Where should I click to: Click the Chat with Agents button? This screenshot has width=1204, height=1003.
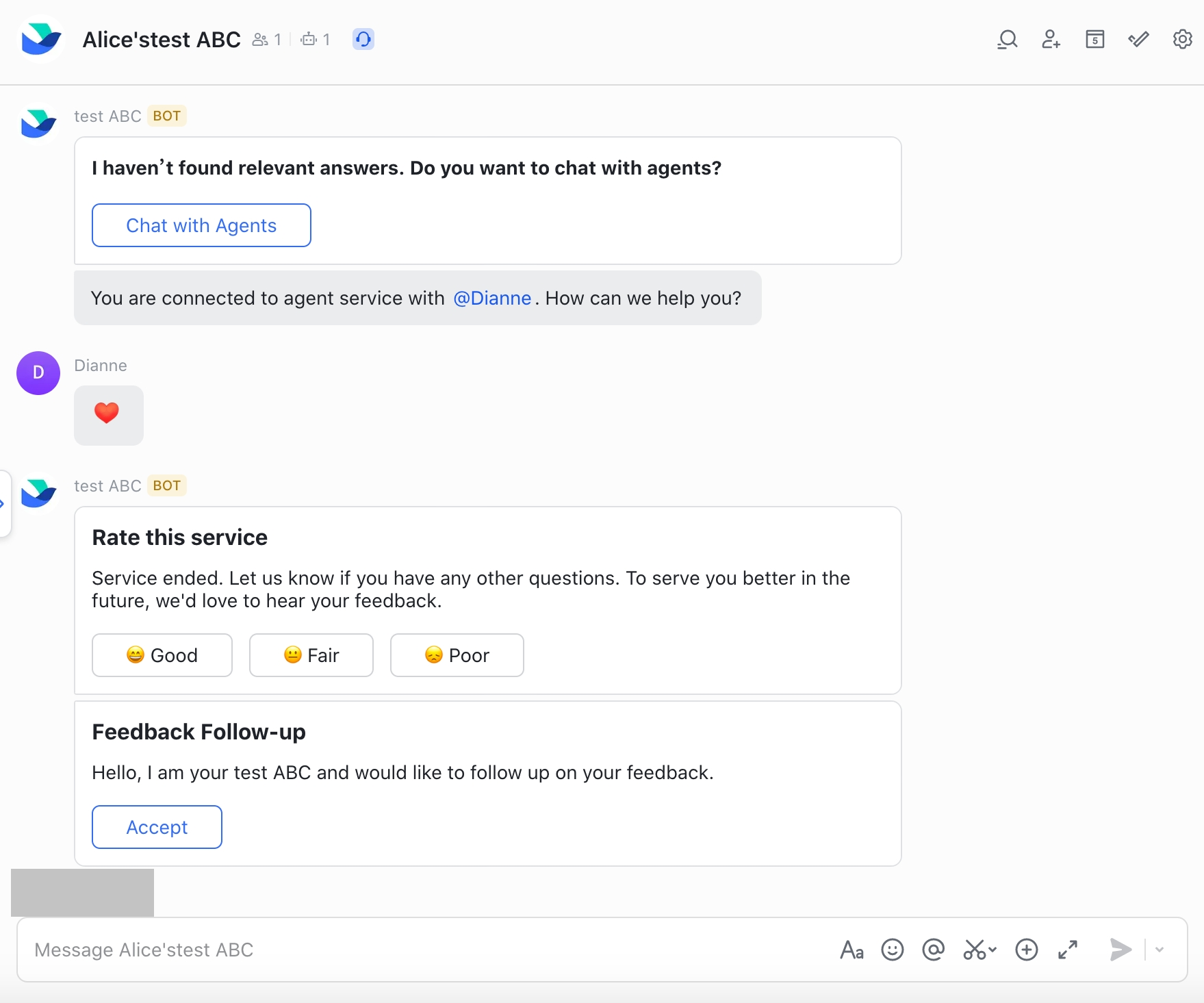[x=201, y=225]
